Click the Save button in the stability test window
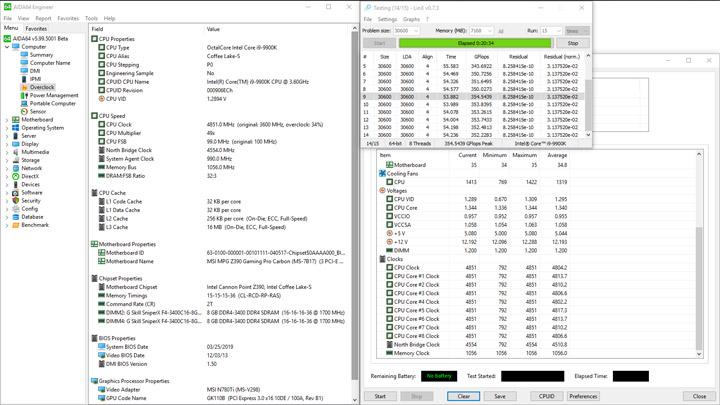 tap(500, 396)
